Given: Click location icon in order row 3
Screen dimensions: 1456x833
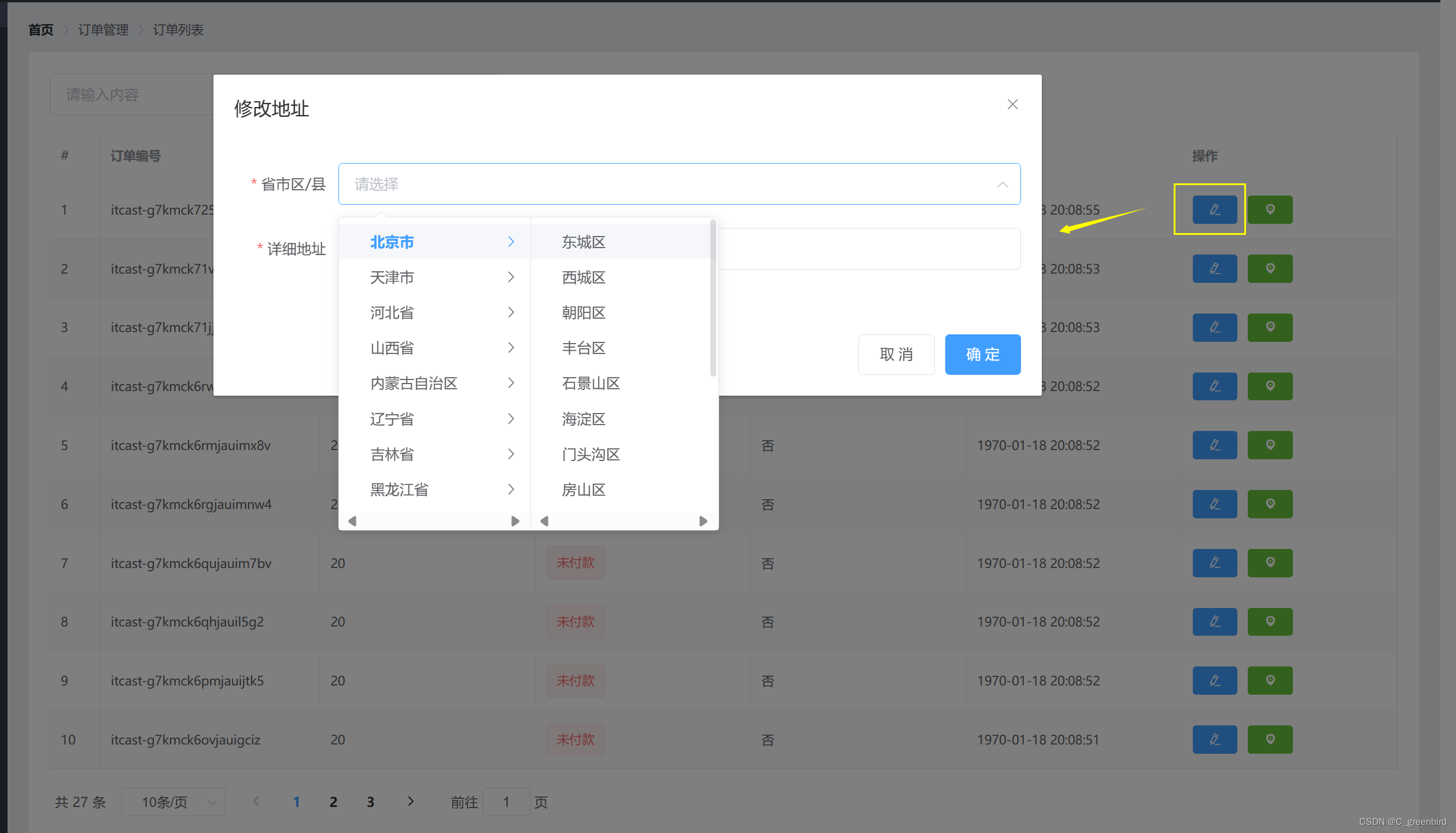Looking at the screenshot, I should tap(1270, 327).
